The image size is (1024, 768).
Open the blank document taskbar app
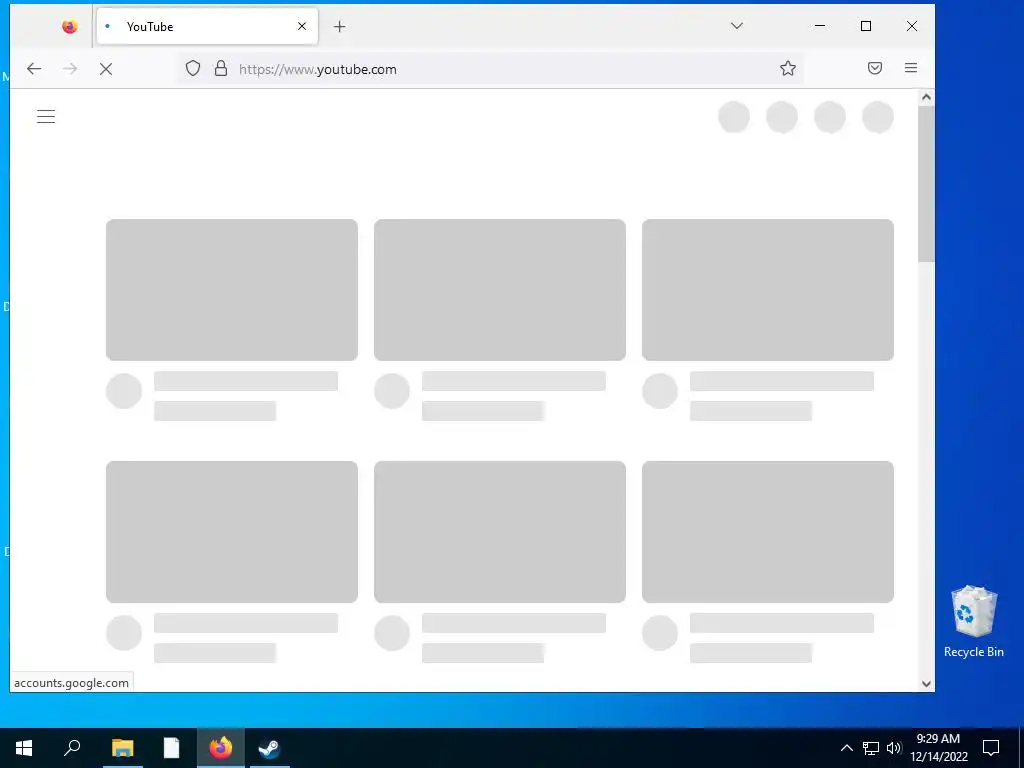tap(171, 748)
